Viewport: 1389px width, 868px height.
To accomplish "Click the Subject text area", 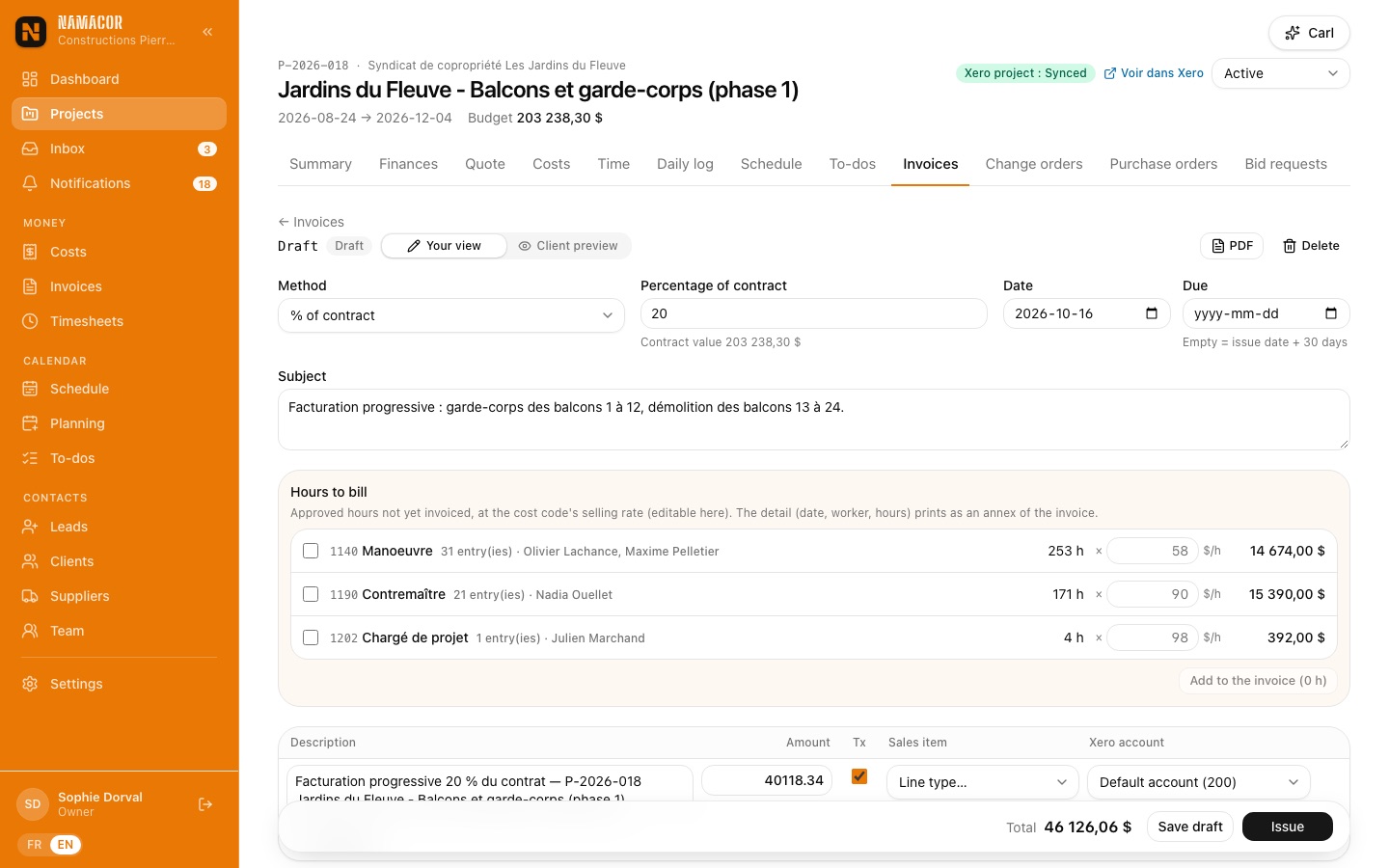I will (x=814, y=420).
